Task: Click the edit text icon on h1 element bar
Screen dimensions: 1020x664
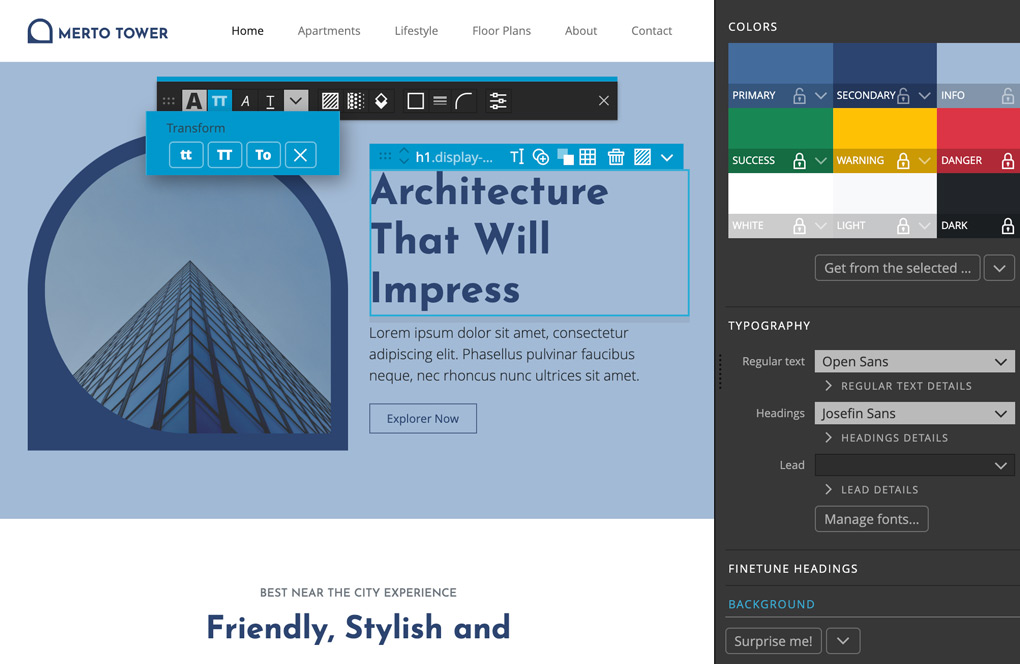Action: pos(517,157)
